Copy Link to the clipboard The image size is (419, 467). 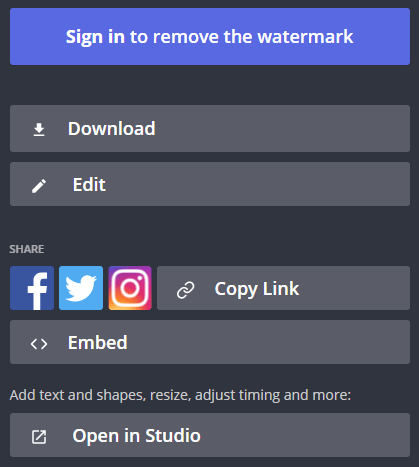pyautogui.click(x=283, y=288)
